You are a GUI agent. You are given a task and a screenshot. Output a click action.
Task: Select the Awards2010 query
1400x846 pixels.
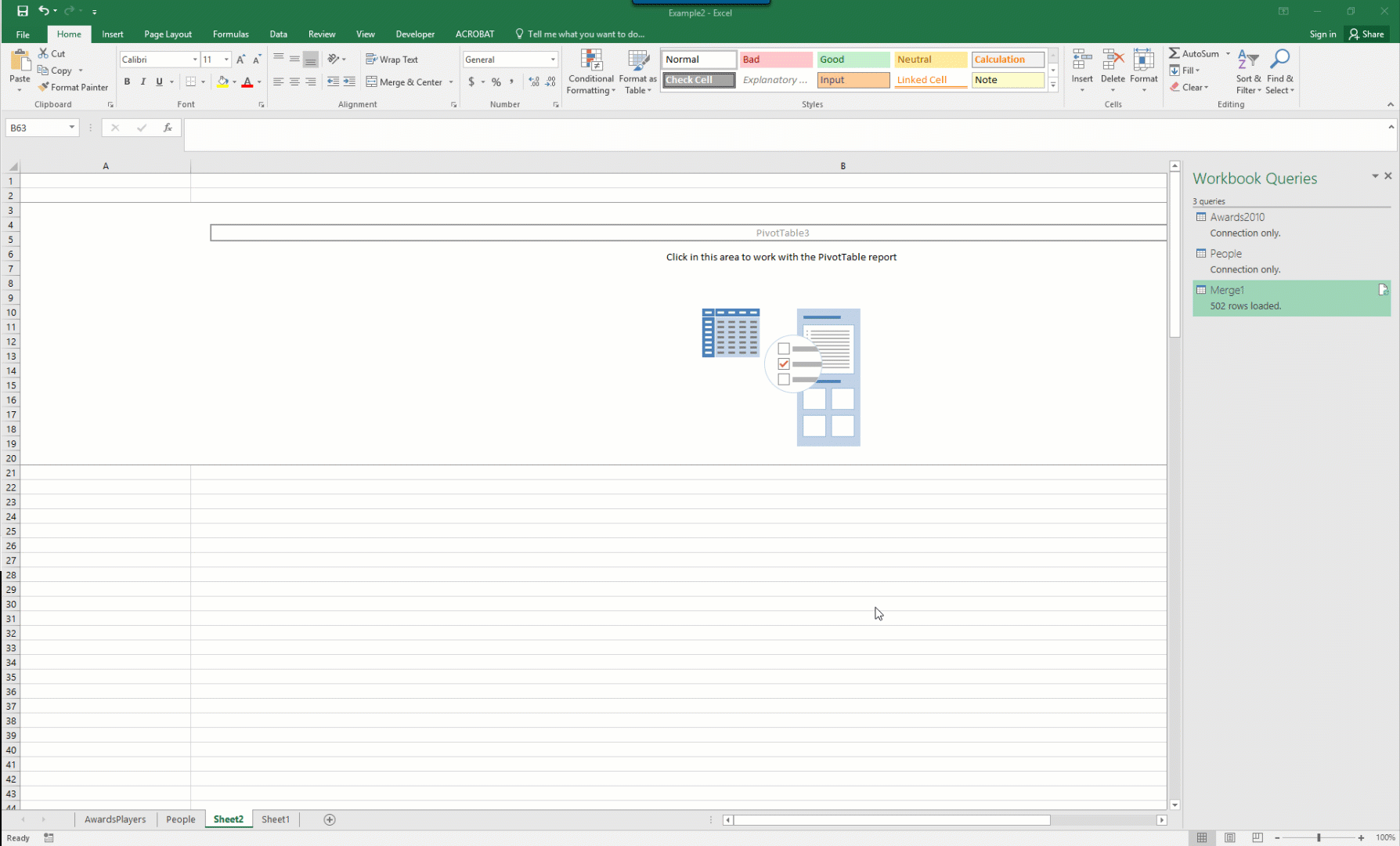coord(1291,225)
